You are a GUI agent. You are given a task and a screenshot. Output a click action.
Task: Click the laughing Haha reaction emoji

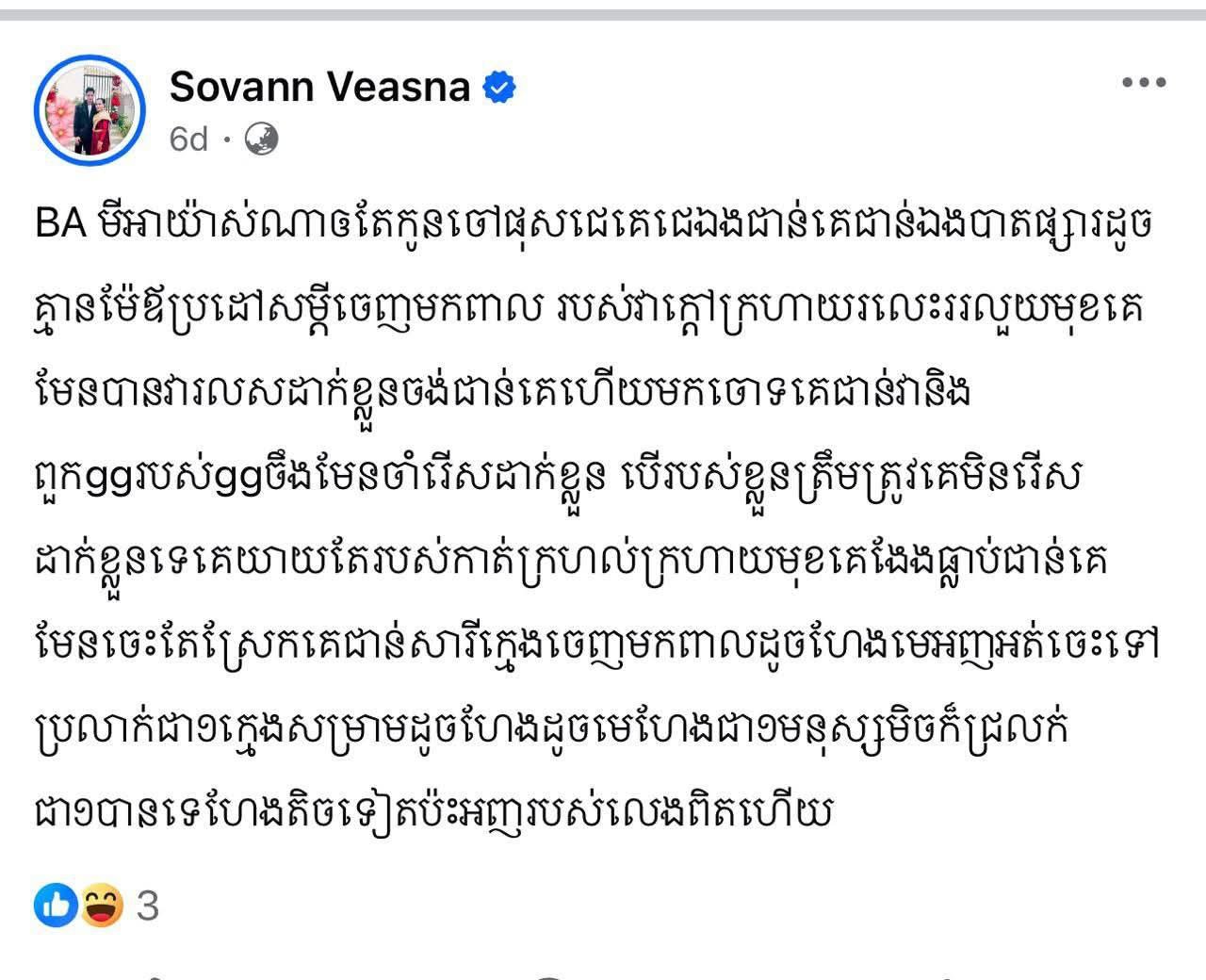click(101, 906)
